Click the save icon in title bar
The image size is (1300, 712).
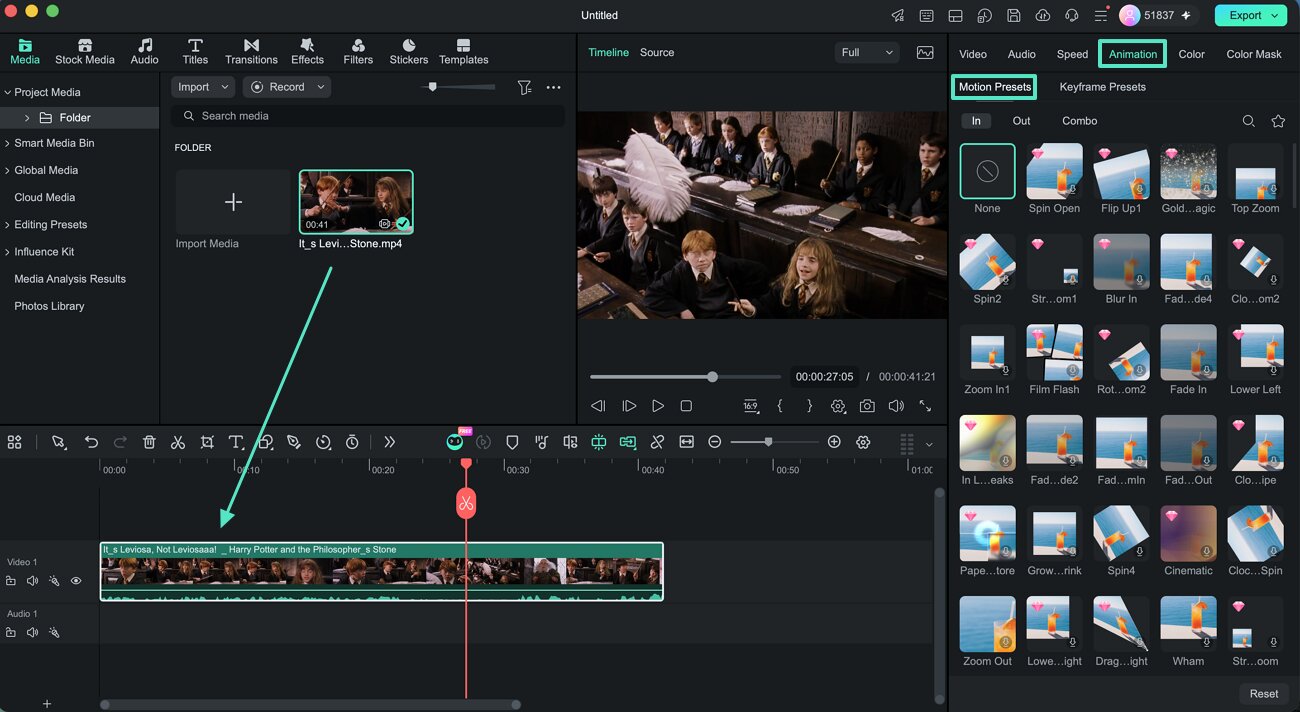(x=1014, y=15)
